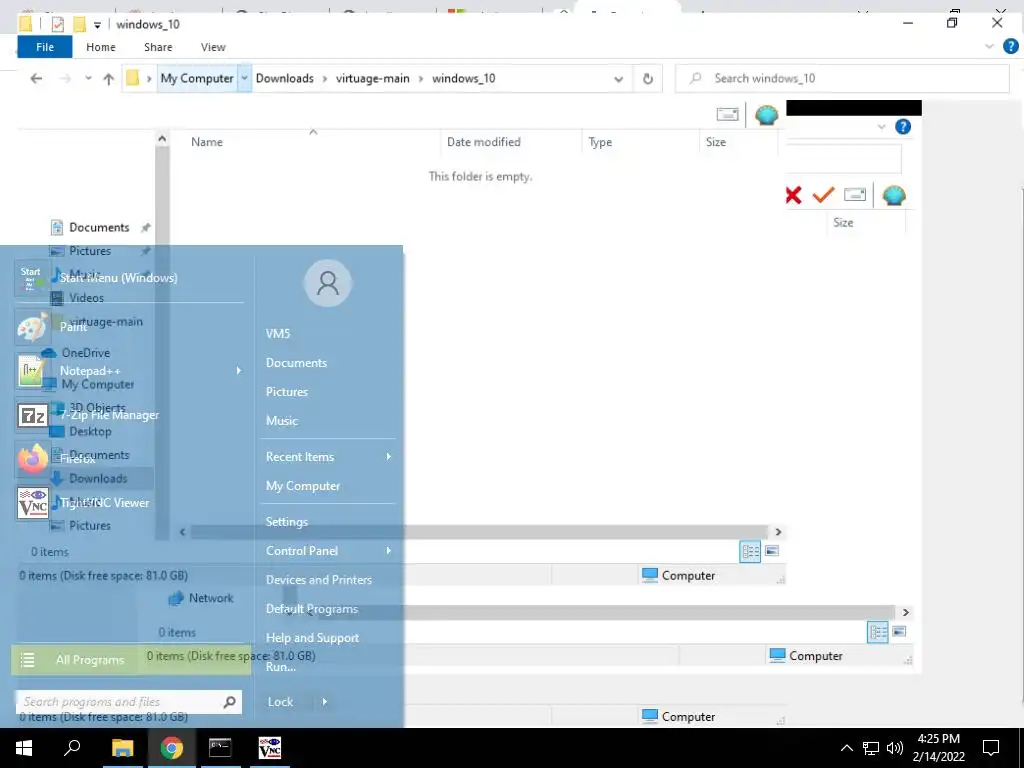This screenshot has height=768, width=1024.
Task: Click the Windows Start button on taskbar
Action: pyautogui.click(x=24, y=748)
